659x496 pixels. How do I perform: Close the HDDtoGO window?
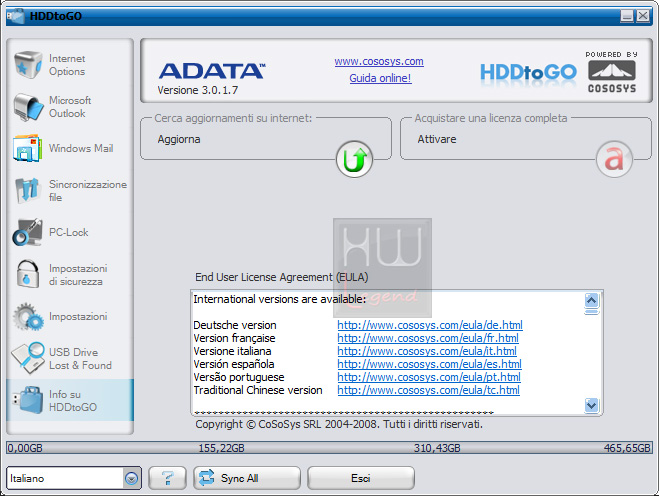tap(643, 16)
